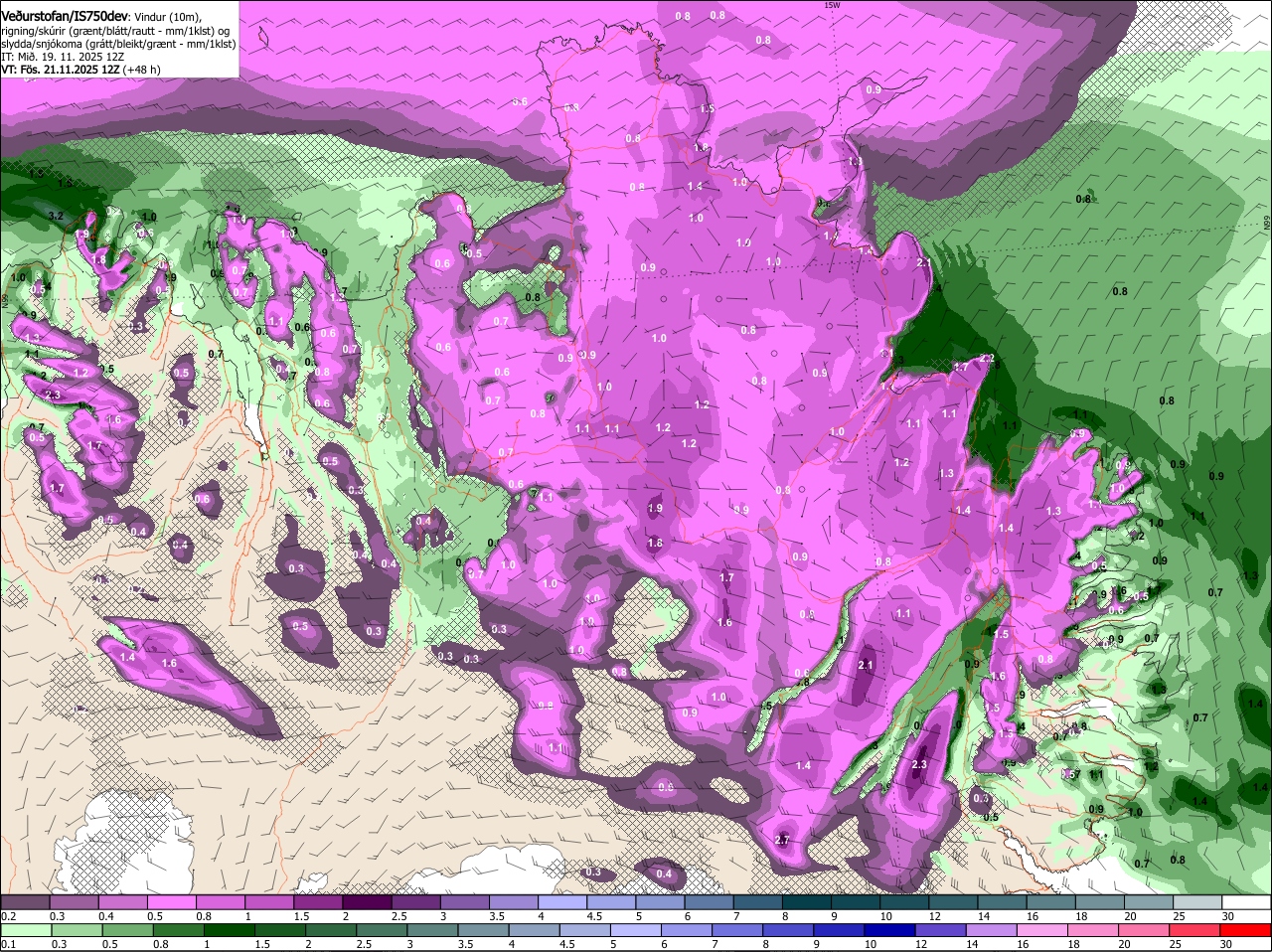Click the 2.7 precipitation value on the map
1272x952 pixels.
781,840
